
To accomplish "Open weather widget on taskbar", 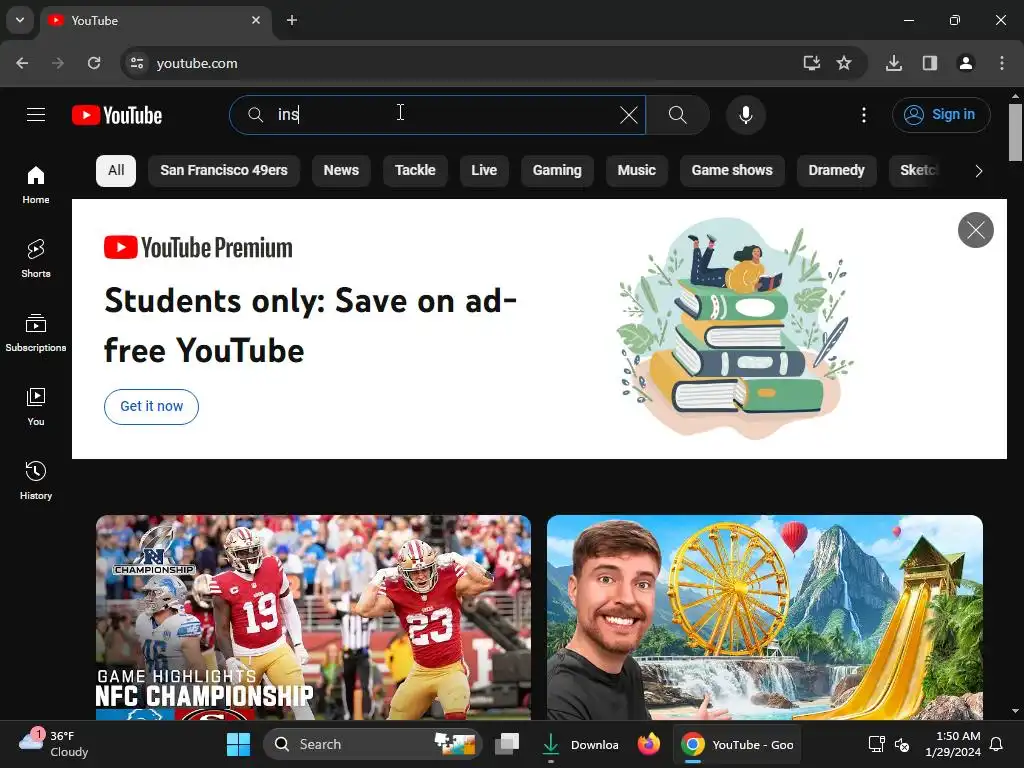I will click(54, 744).
